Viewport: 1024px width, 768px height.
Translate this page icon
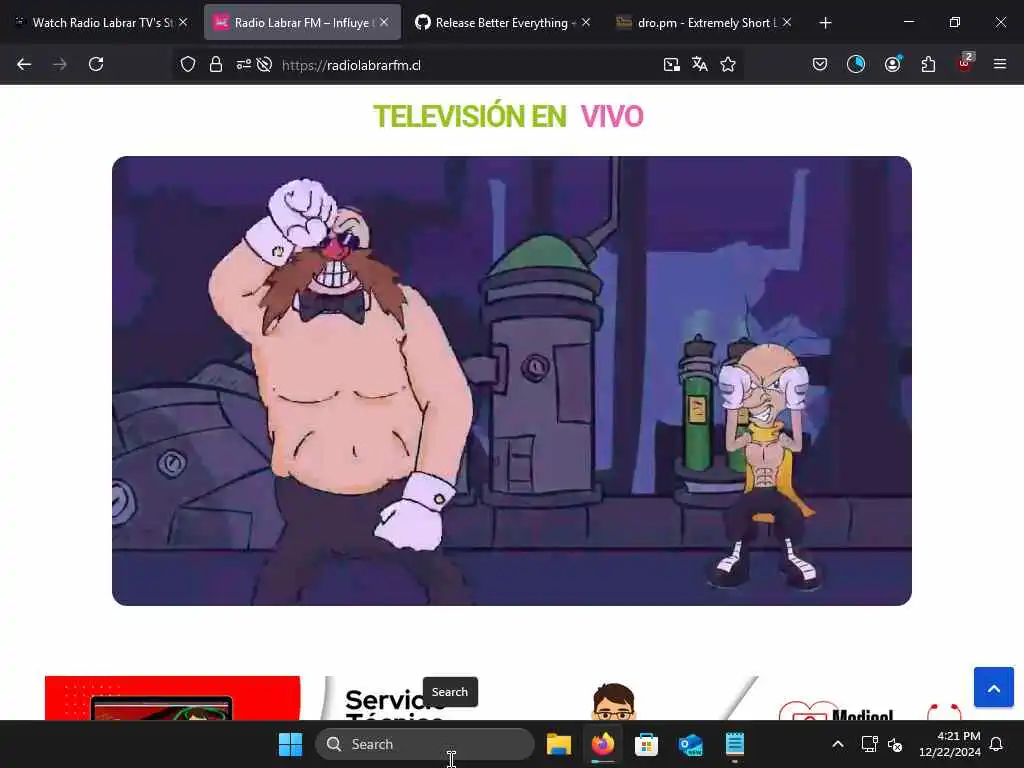[x=699, y=65]
